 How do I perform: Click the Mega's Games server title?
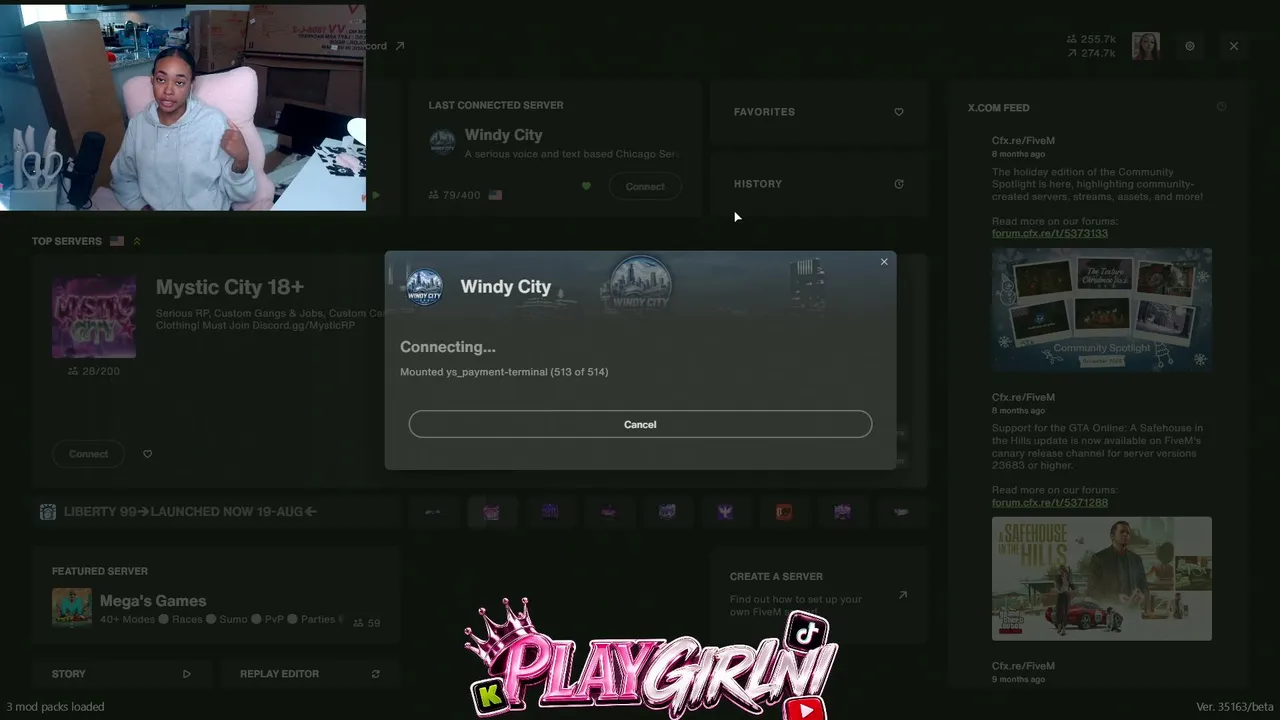click(x=153, y=601)
